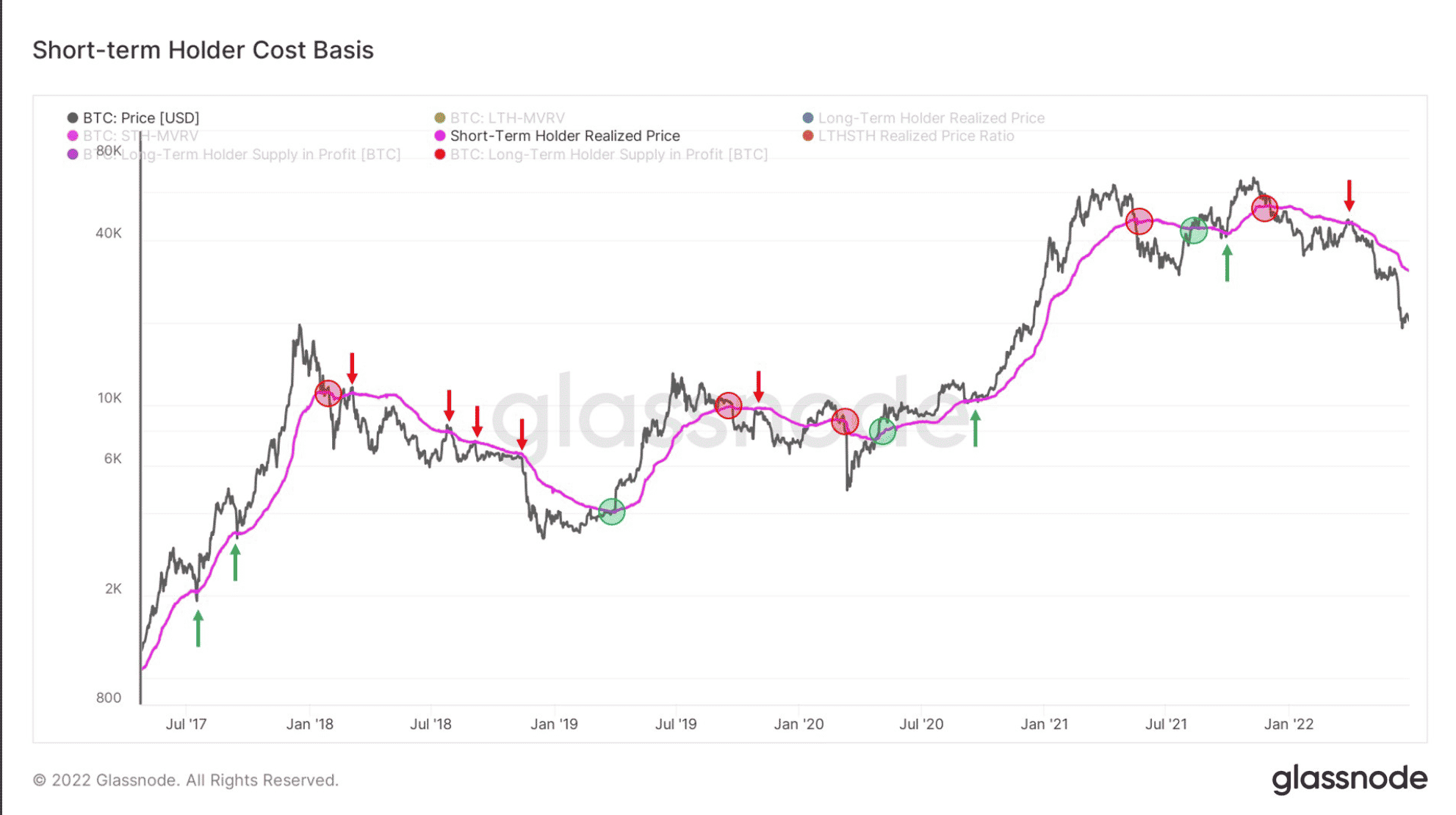Viewport: 1456px width, 815px height.
Task: Enable the LTHSTH Realized Price Ratio series
Action: (x=915, y=136)
